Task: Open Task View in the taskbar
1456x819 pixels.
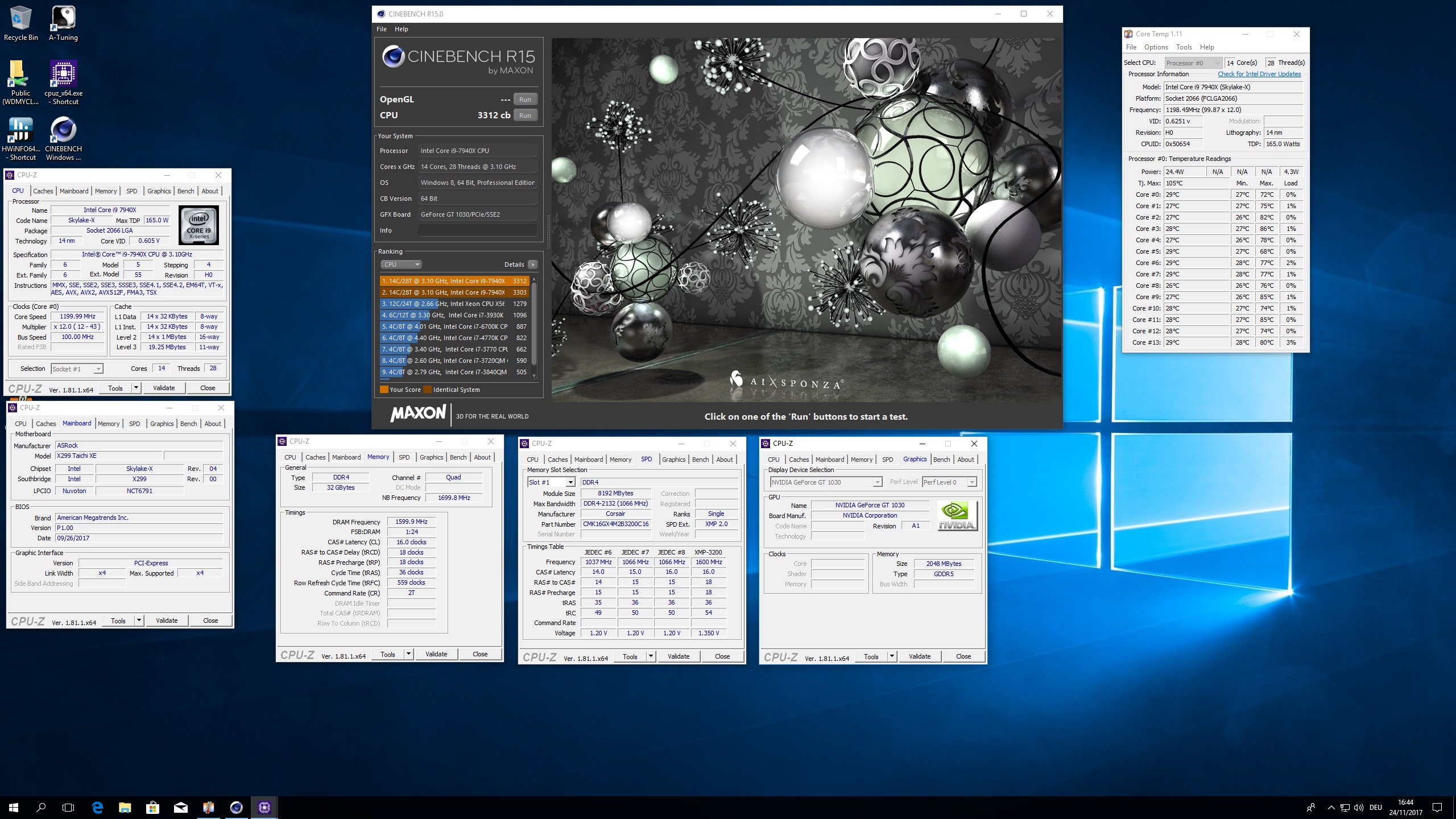Action: 68,807
